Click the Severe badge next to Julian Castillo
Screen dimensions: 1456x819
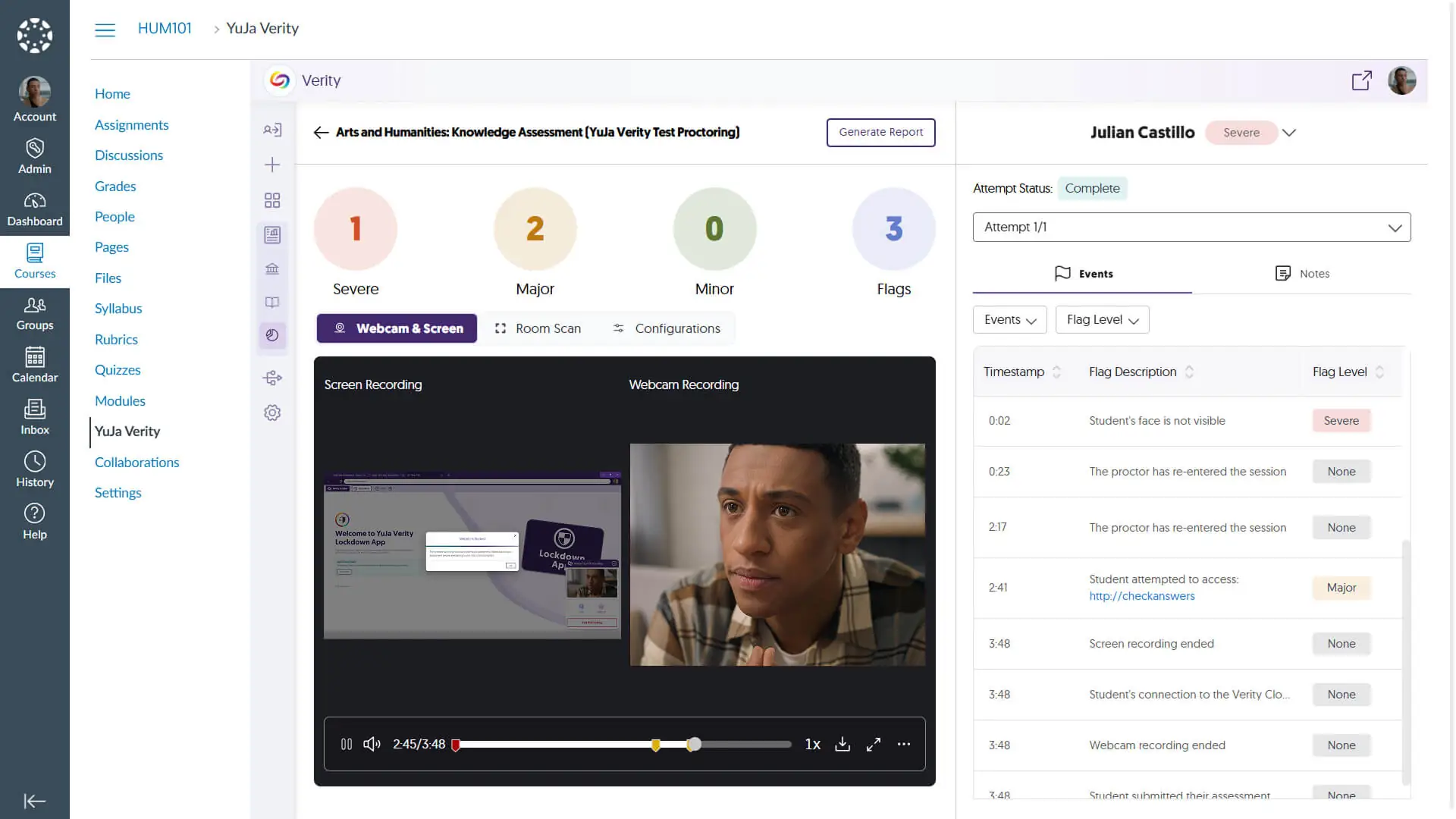click(x=1241, y=133)
